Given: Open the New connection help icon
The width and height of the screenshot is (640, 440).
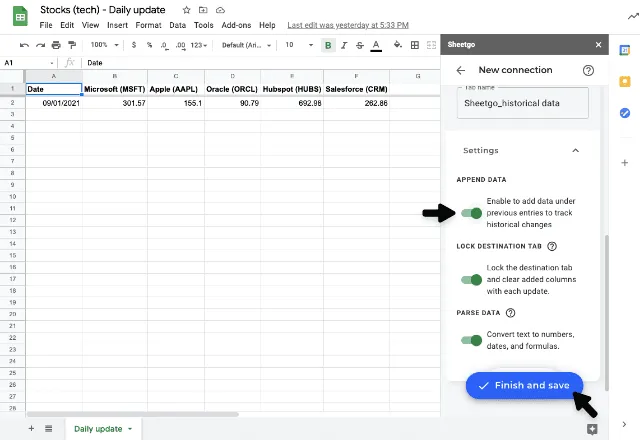Looking at the screenshot, I should pyautogui.click(x=588, y=70).
